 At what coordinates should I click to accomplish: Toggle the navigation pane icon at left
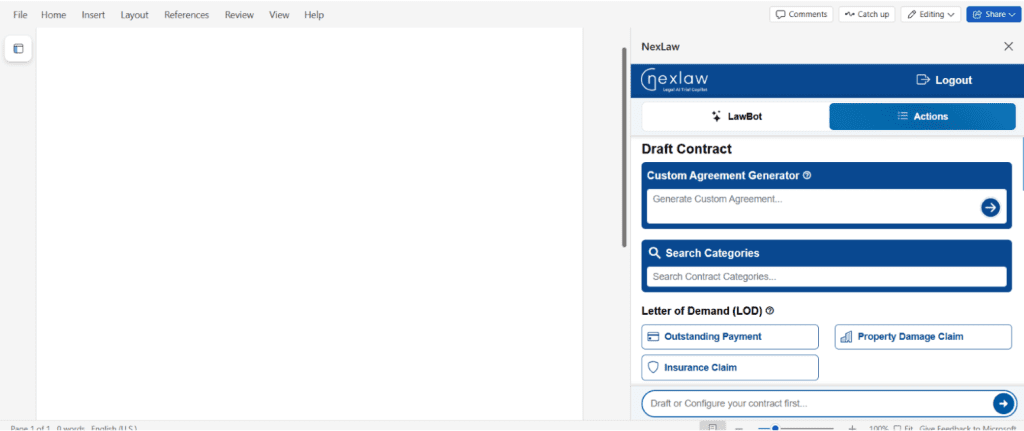click(x=18, y=48)
